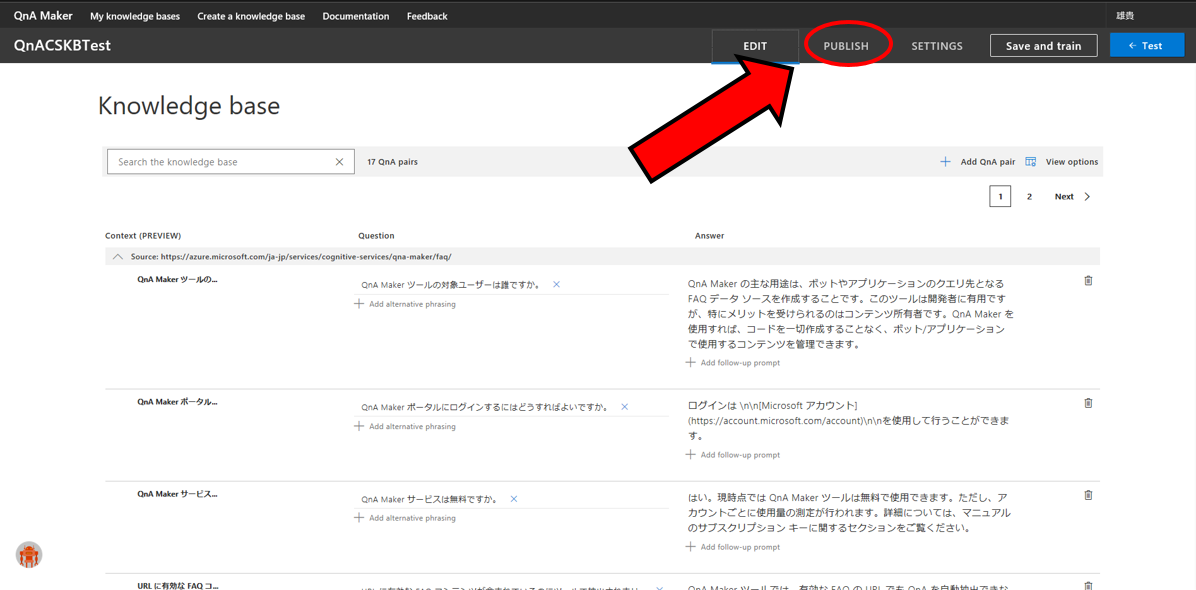The image size is (1196, 590).
Task: Delete the QnA pair about ポータルにログイン
Action: point(1088,402)
